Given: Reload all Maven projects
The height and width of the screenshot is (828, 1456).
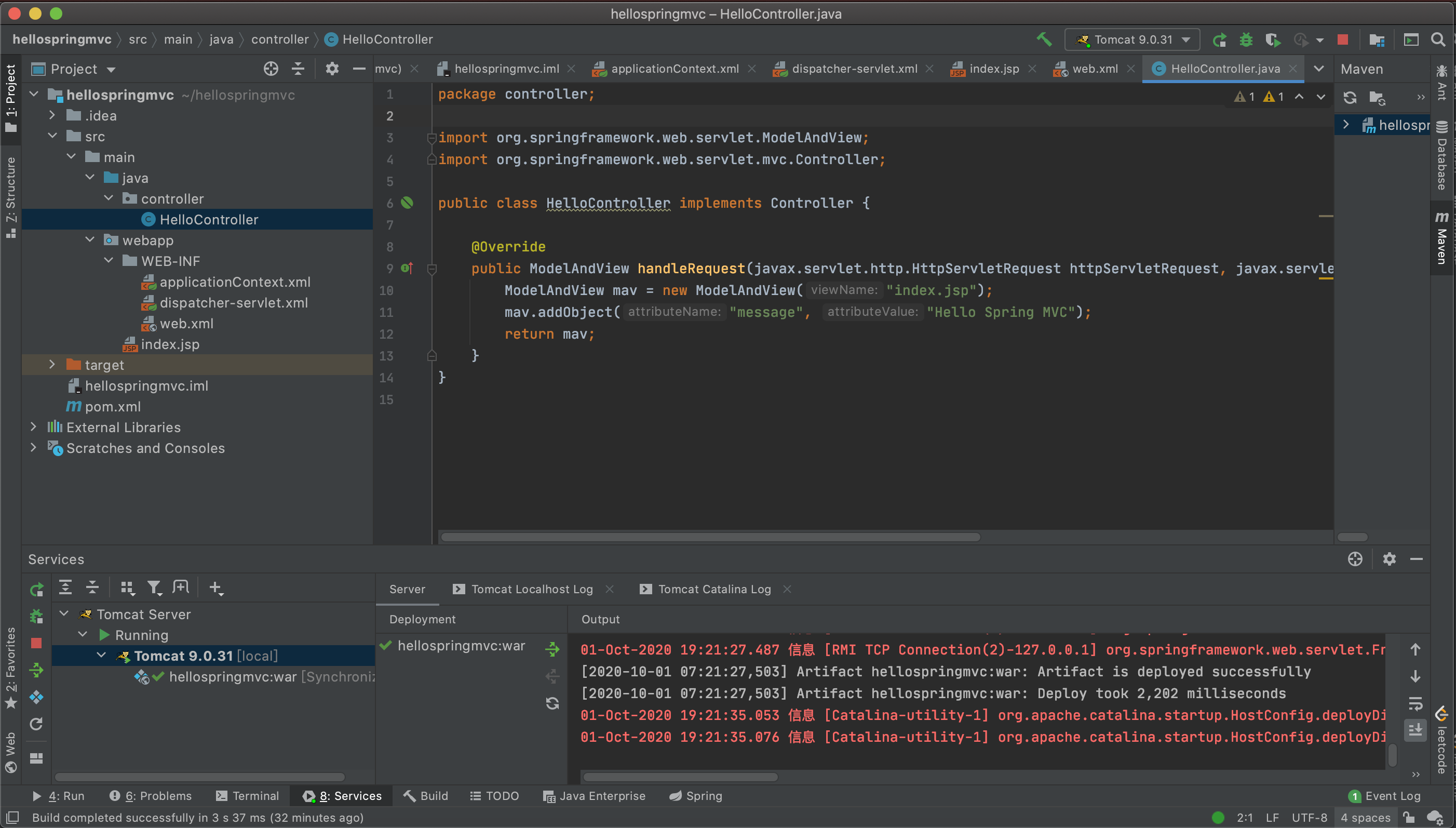Looking at the screenshot, I should pyautogui.click(x=1350, y=98).
